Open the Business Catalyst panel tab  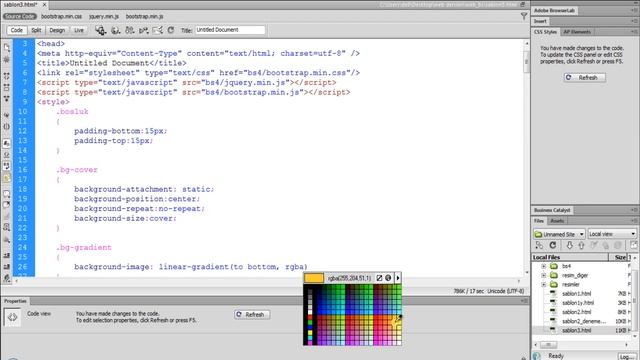tap(552, 210)
